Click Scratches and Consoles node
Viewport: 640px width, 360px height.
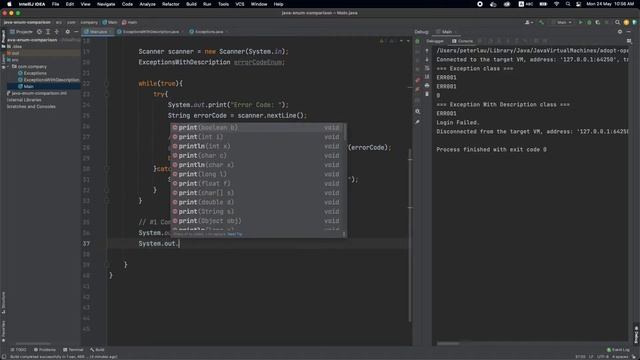click(x=31, y=107)
